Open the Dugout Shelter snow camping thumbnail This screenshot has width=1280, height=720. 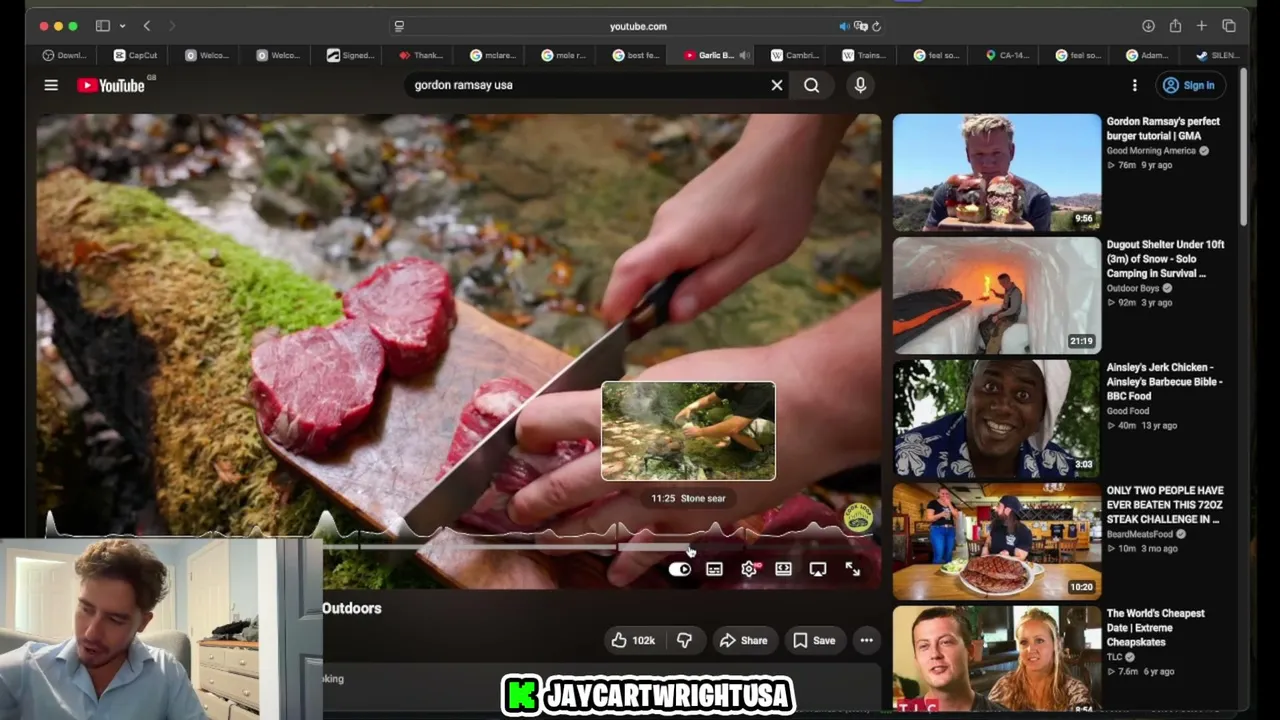click(996, 295)
